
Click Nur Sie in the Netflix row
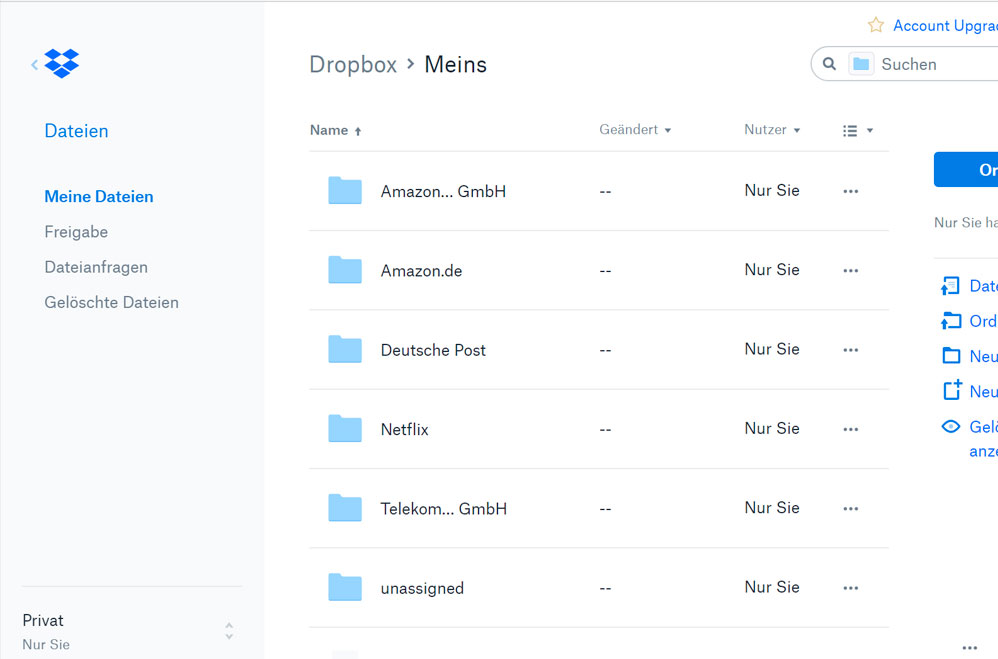tap(772, 428)
